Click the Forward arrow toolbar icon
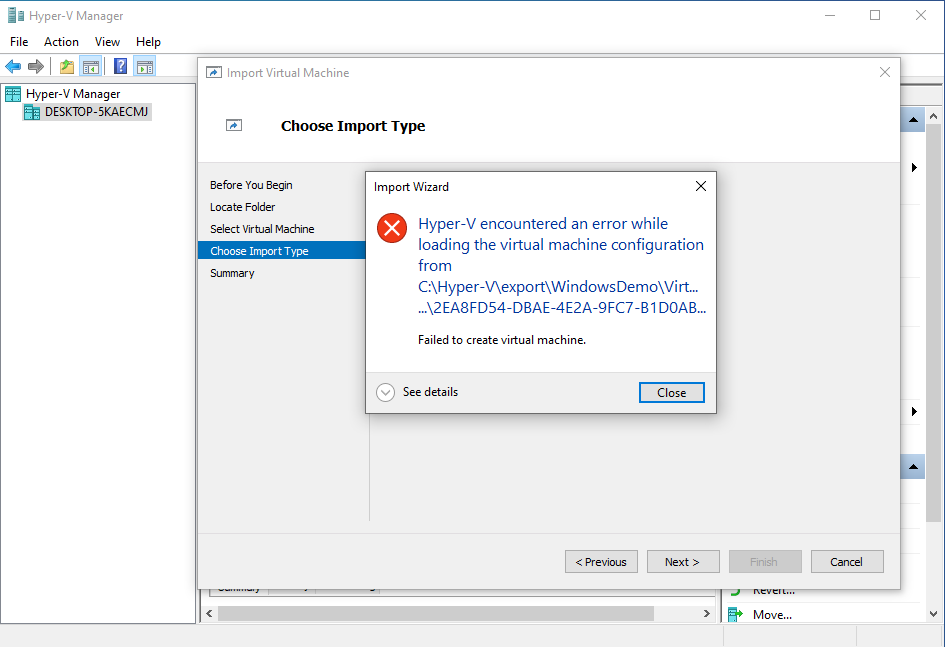Screen dimensions: 945x647 pos(36,66)
